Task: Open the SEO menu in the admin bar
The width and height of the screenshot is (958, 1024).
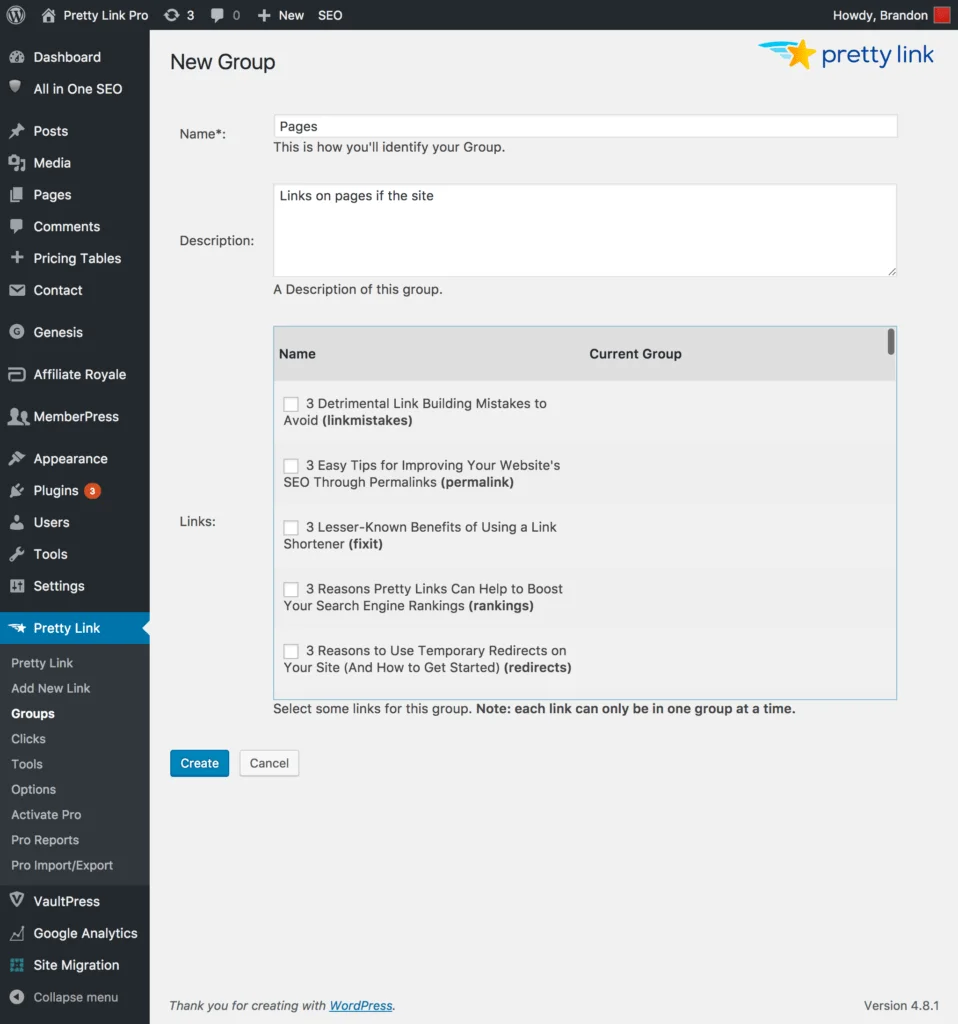Action: coord(330,15)
